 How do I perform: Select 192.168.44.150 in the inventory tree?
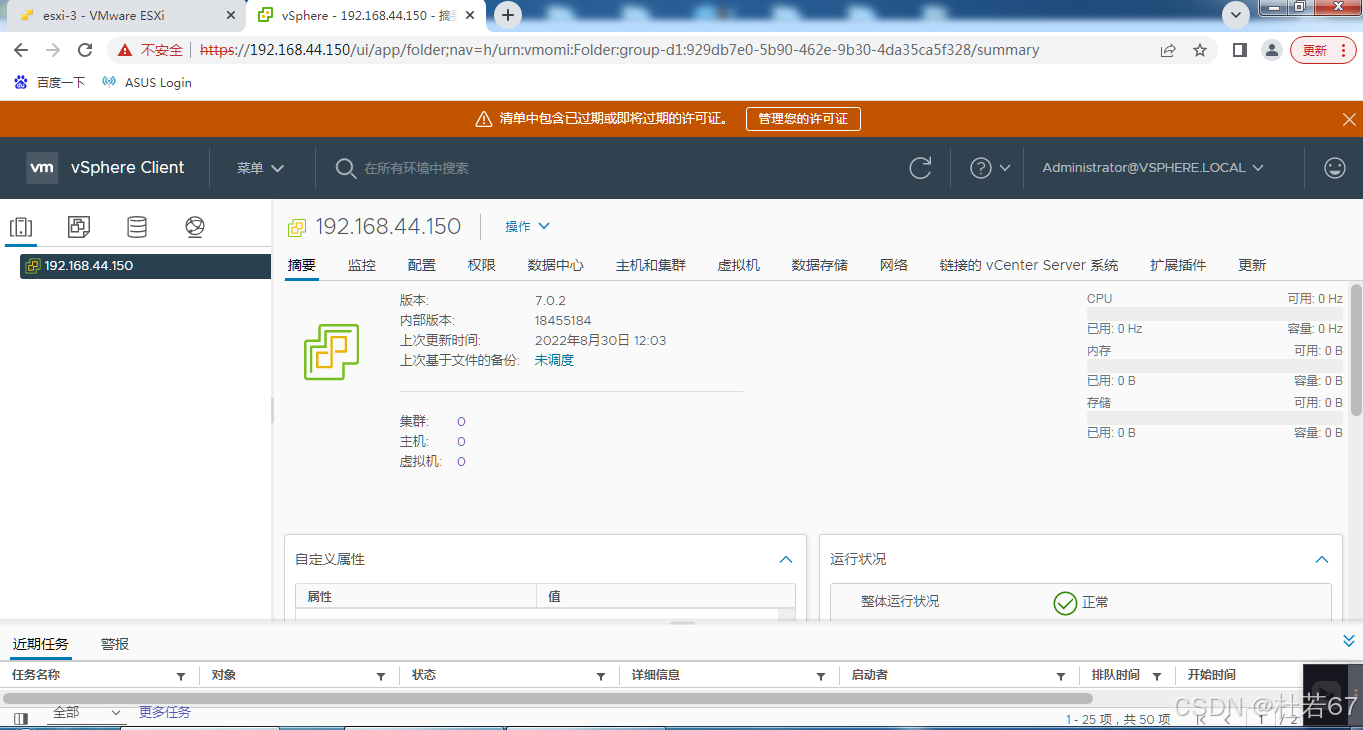[145, 266]
